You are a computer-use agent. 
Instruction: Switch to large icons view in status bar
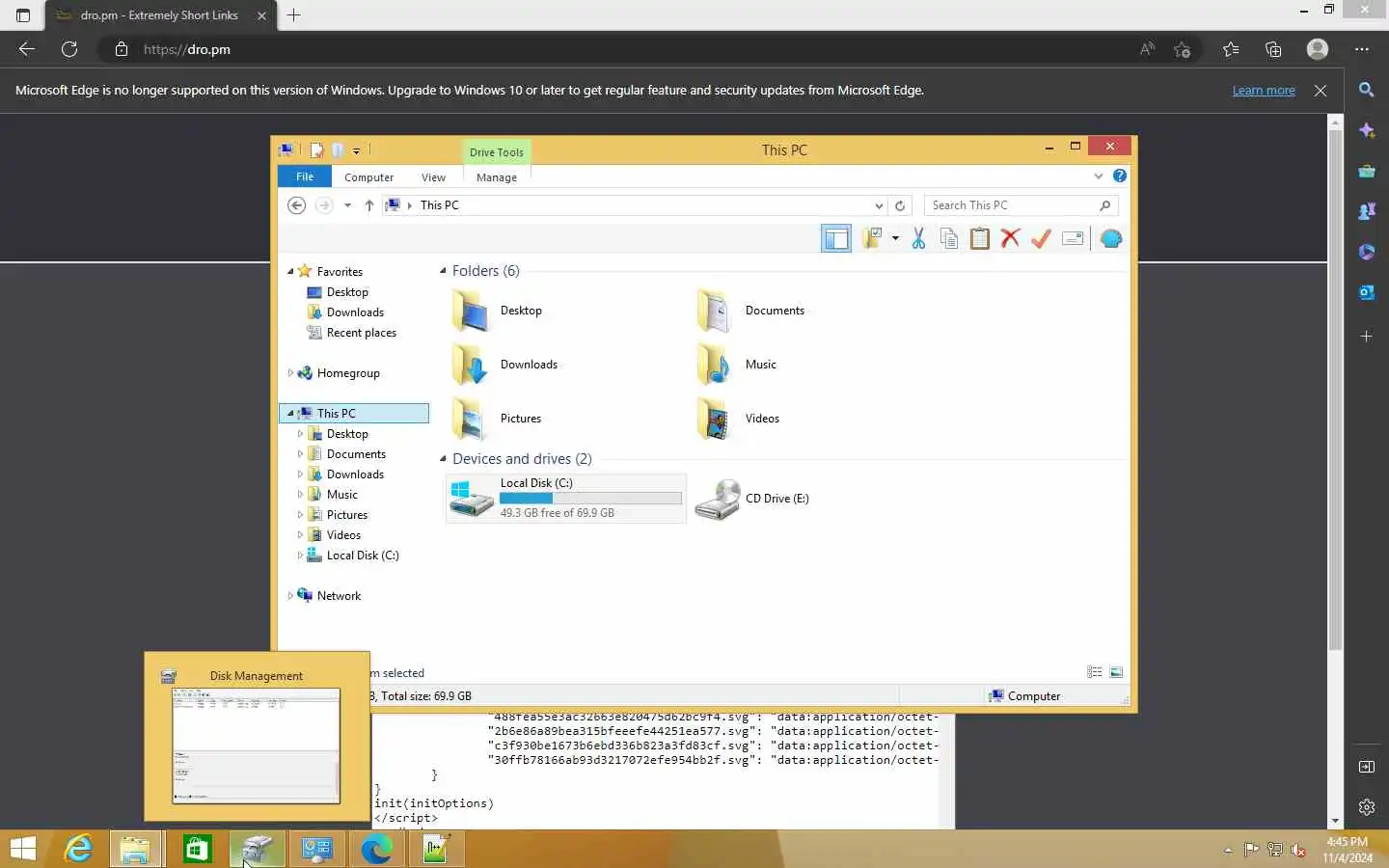click(x=1116, y=672)
